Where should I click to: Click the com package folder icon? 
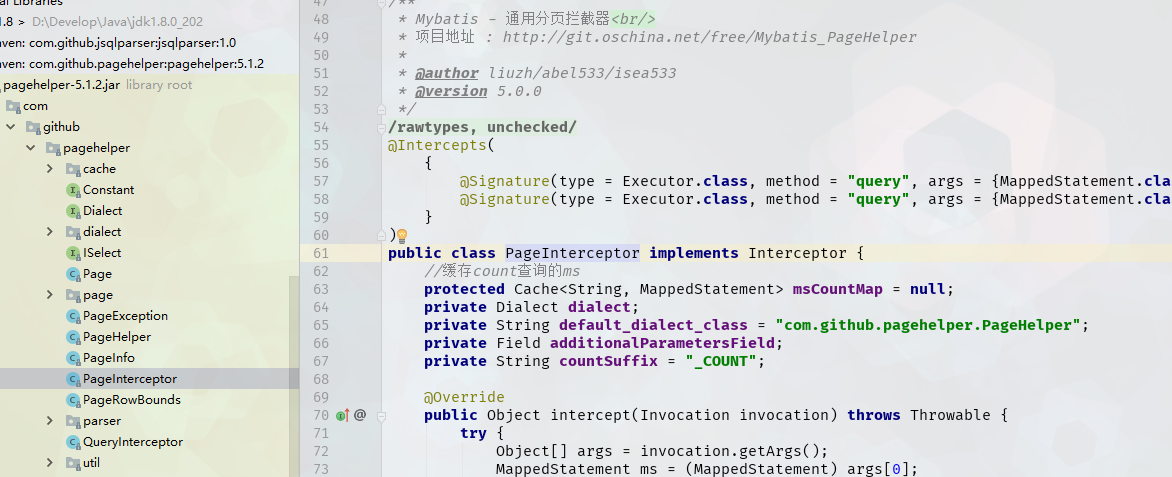click(x=13, y=106)
